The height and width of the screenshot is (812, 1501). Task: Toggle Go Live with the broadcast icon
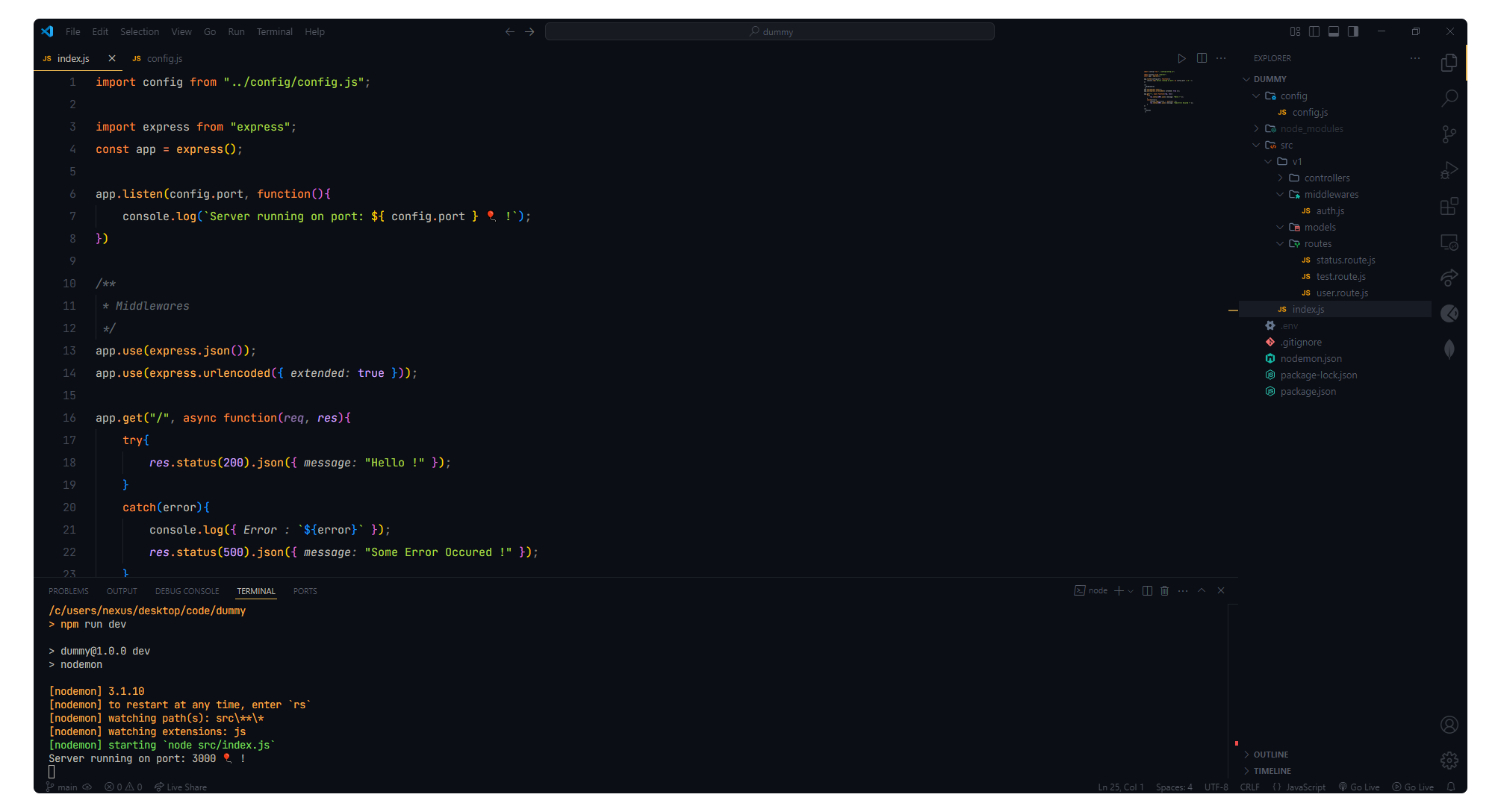coord(1359,787)
